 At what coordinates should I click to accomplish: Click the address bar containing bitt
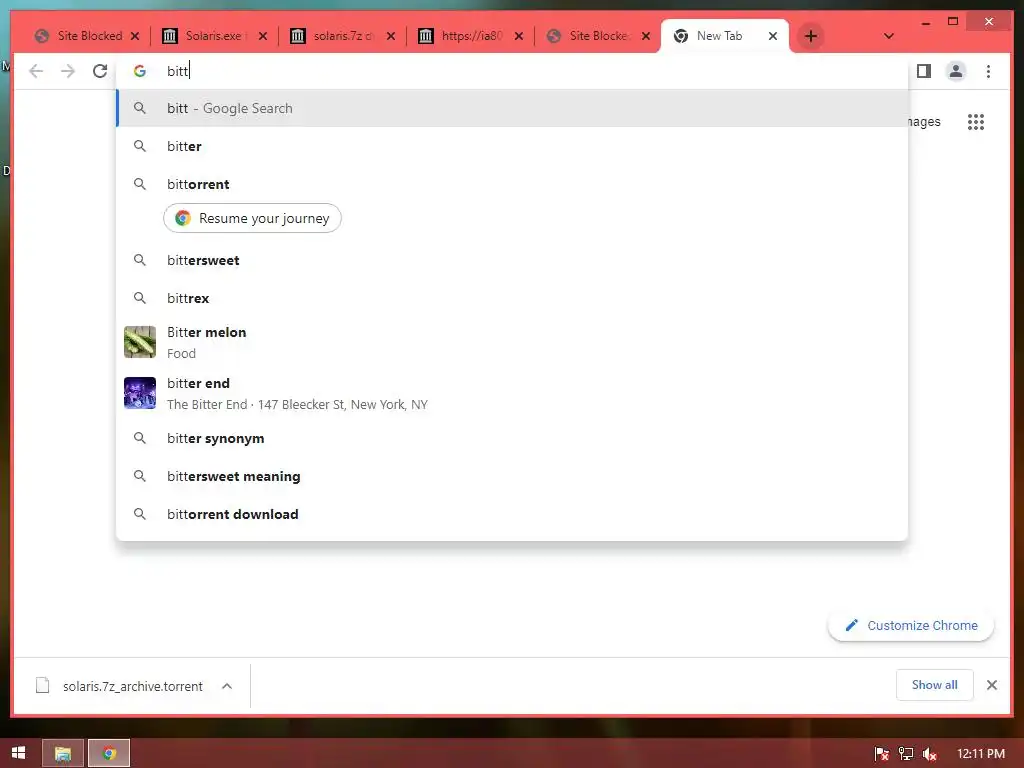512,71
